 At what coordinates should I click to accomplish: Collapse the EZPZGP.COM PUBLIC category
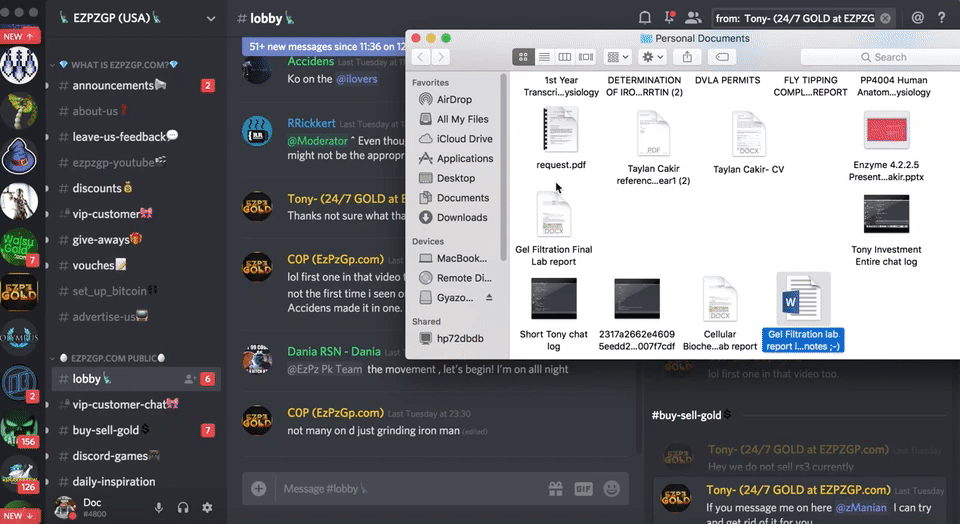(108, 358)
